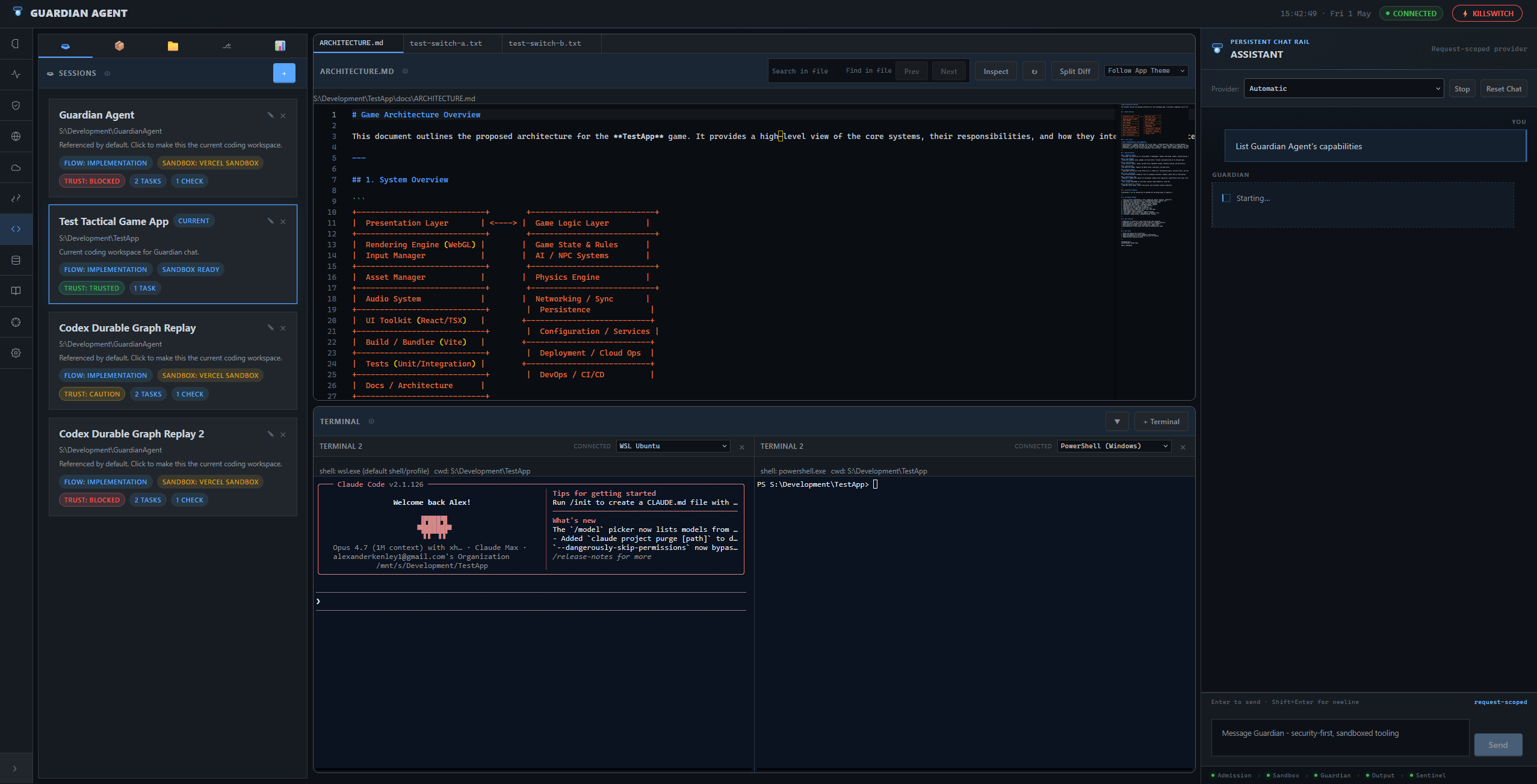Image resolution: width=1537 pixels, height=784 pixels.
Task: Open the activity pulse icon in sidebar
Action: tap(16, 75)
